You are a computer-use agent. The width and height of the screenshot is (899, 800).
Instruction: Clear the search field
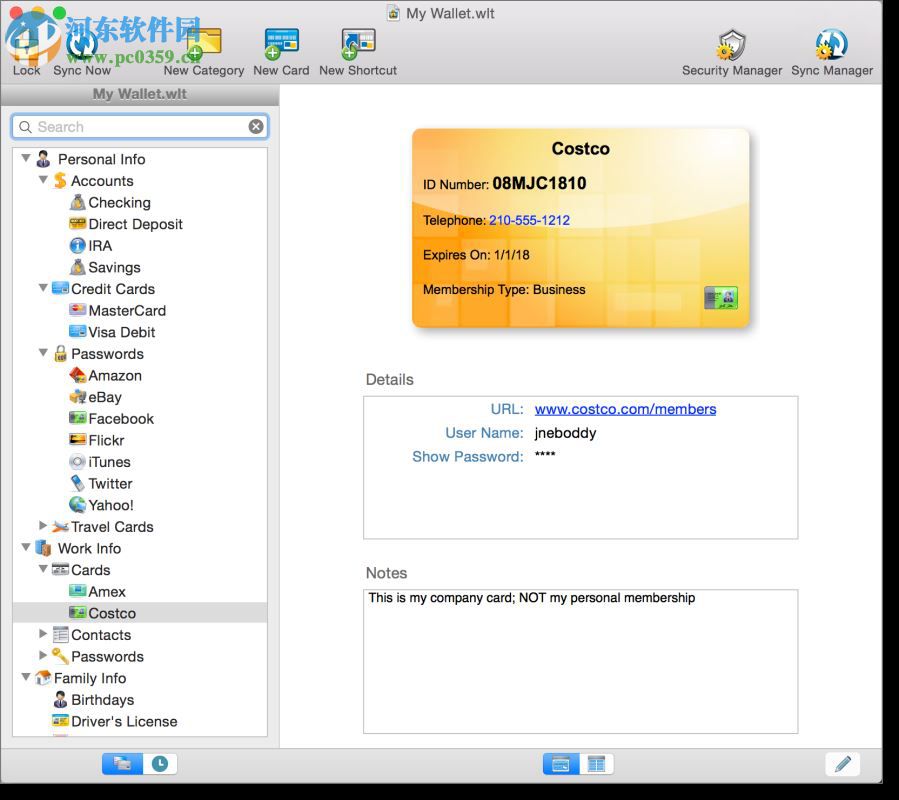click(256, 126)
